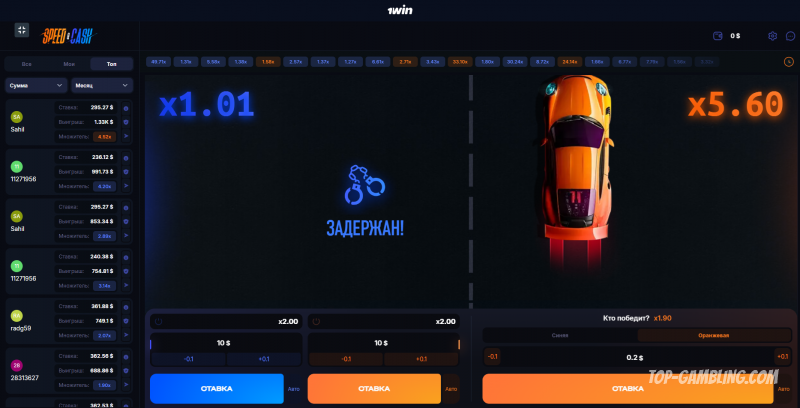800x408 pixels.
Task: Click arrow icon beside 1.90x multiplier
Action: (x=126, y=385)
